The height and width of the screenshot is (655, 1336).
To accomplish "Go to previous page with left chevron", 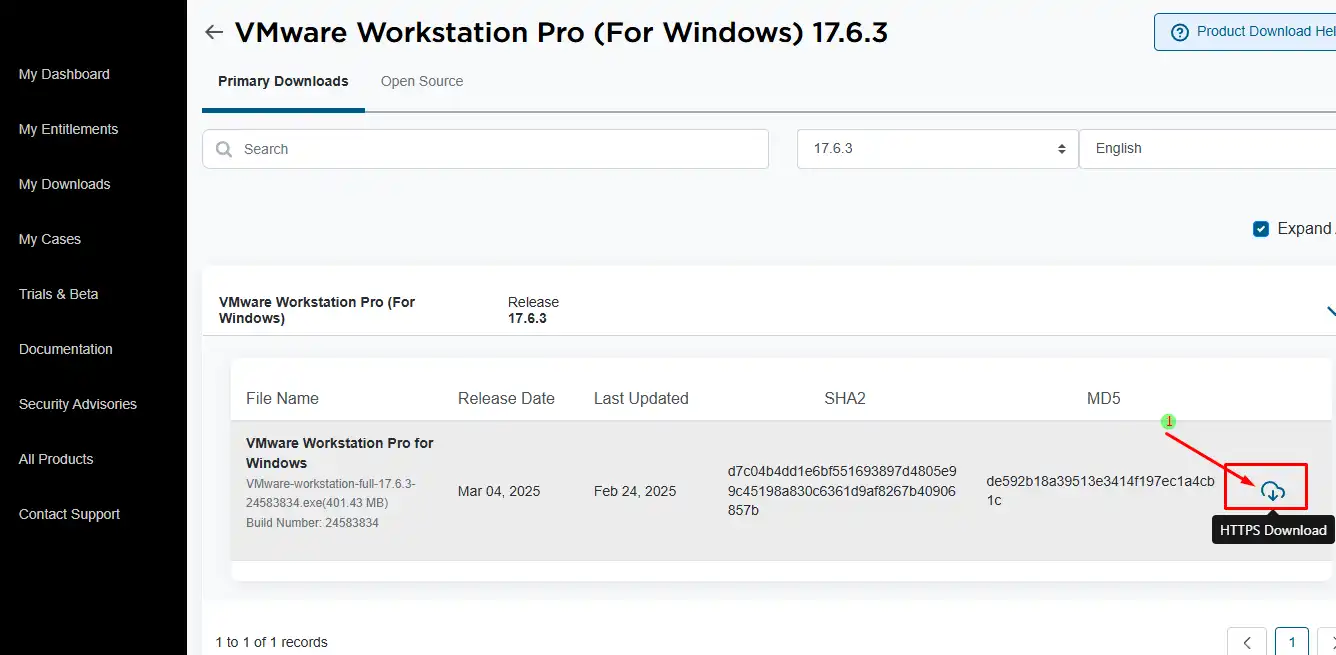I will pyautogui.click(x=1247, y=642).
